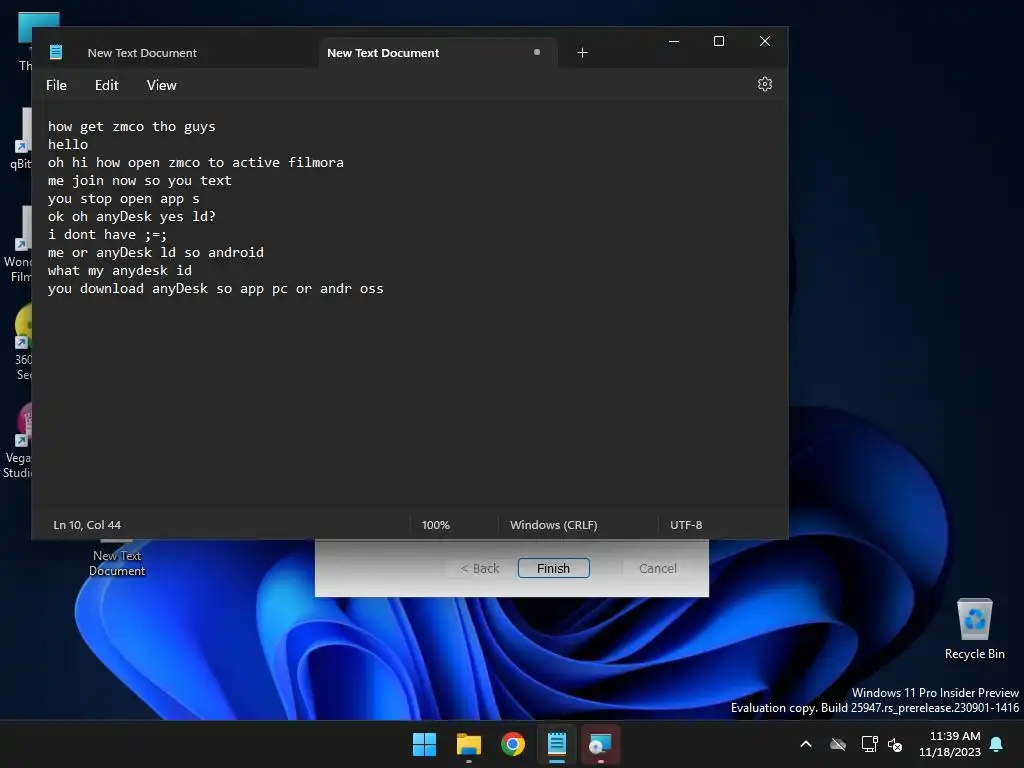Click the OneDrive cloud tray icon
Viewport: 1024px width, 768px height.
tap(838, 744)
